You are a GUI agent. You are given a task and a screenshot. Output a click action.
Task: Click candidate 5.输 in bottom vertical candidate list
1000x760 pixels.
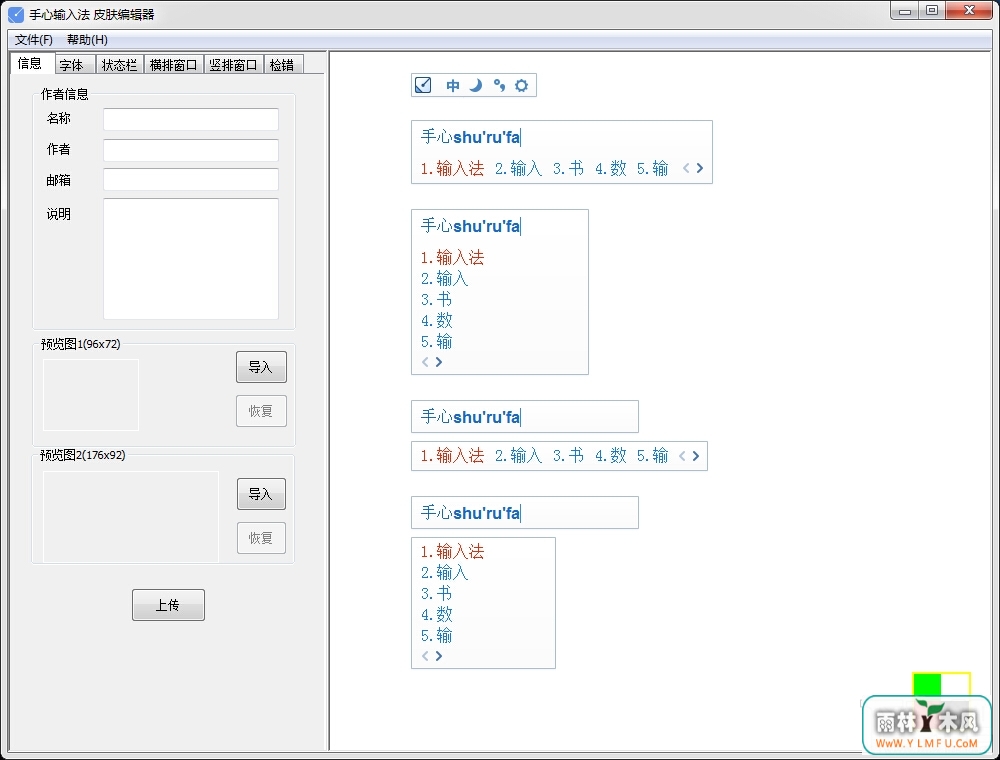436,635
